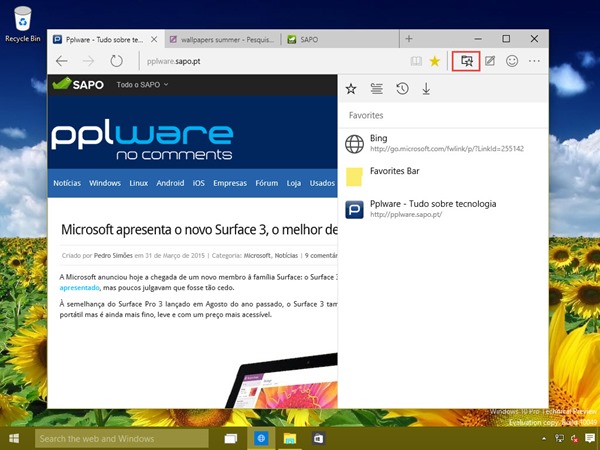This screenshot has width=600, height=450.
Task: Open the Microsoft apresenta o novo Surface article headline
Action: tap(199, 230)
